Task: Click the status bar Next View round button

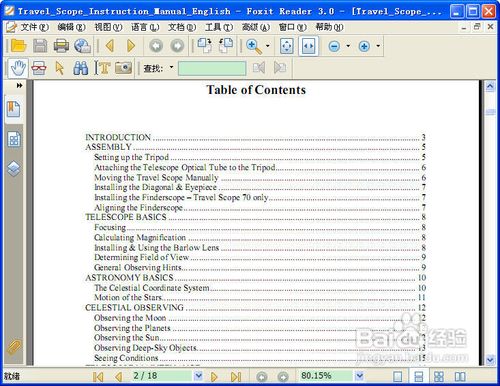Action: pos(283,377)
